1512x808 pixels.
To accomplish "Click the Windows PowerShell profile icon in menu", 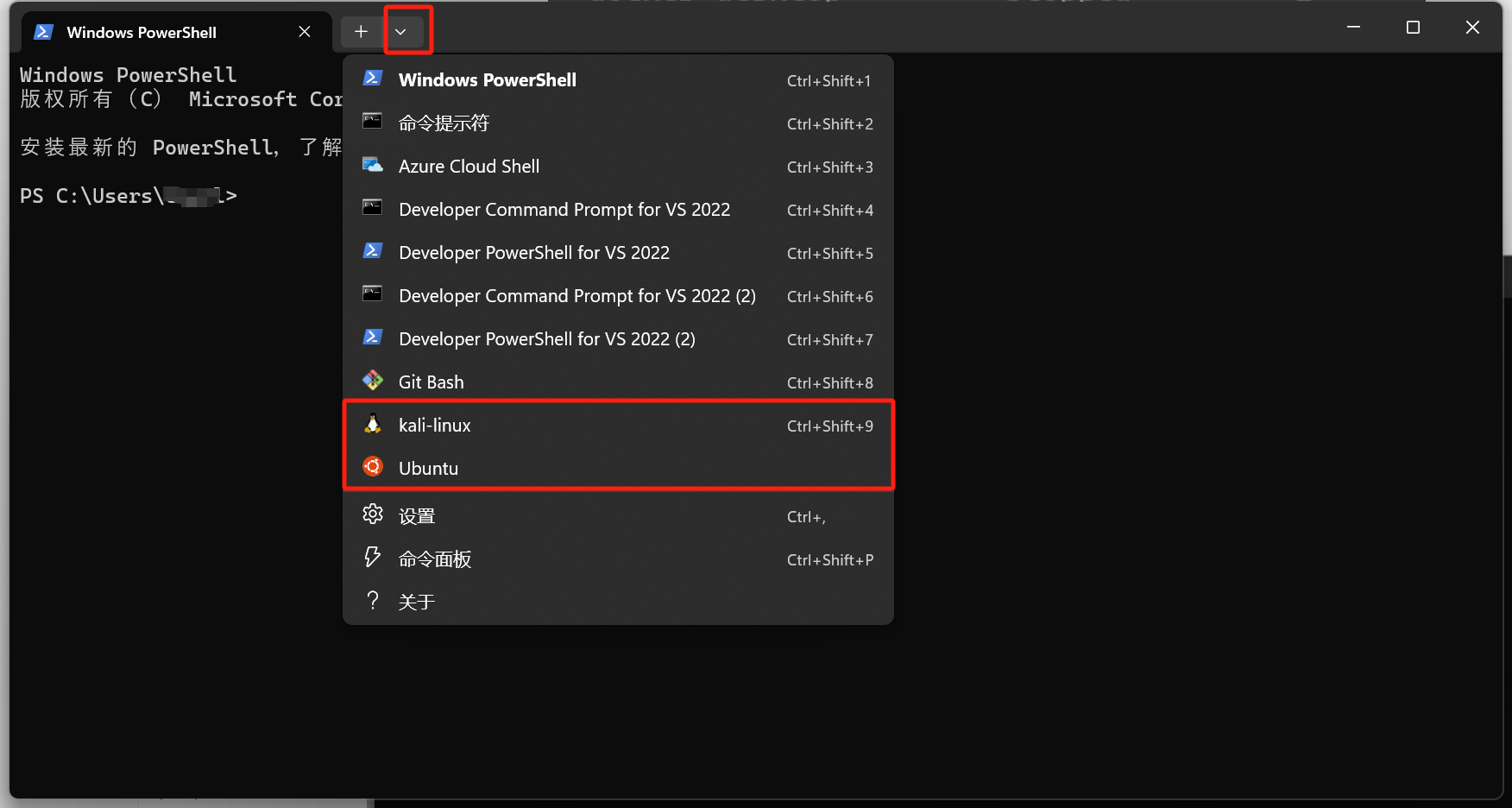I will [x=373, y=78].
